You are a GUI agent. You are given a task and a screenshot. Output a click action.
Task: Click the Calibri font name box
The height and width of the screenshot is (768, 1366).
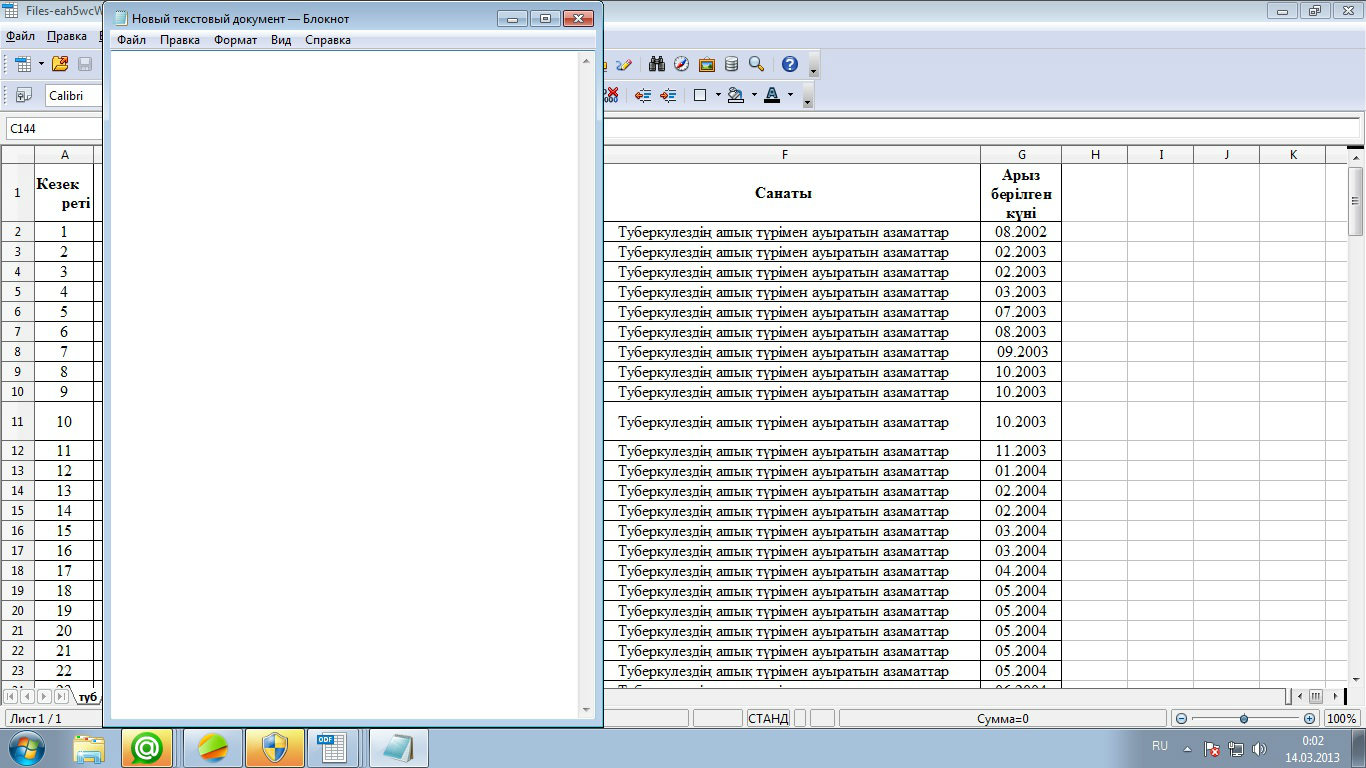(x=74, y=96)
